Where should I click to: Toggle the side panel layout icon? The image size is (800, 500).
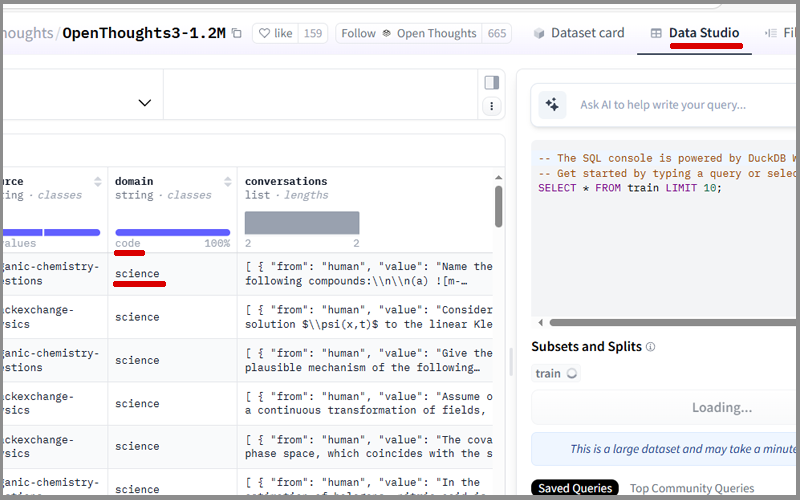click(492, 83)
